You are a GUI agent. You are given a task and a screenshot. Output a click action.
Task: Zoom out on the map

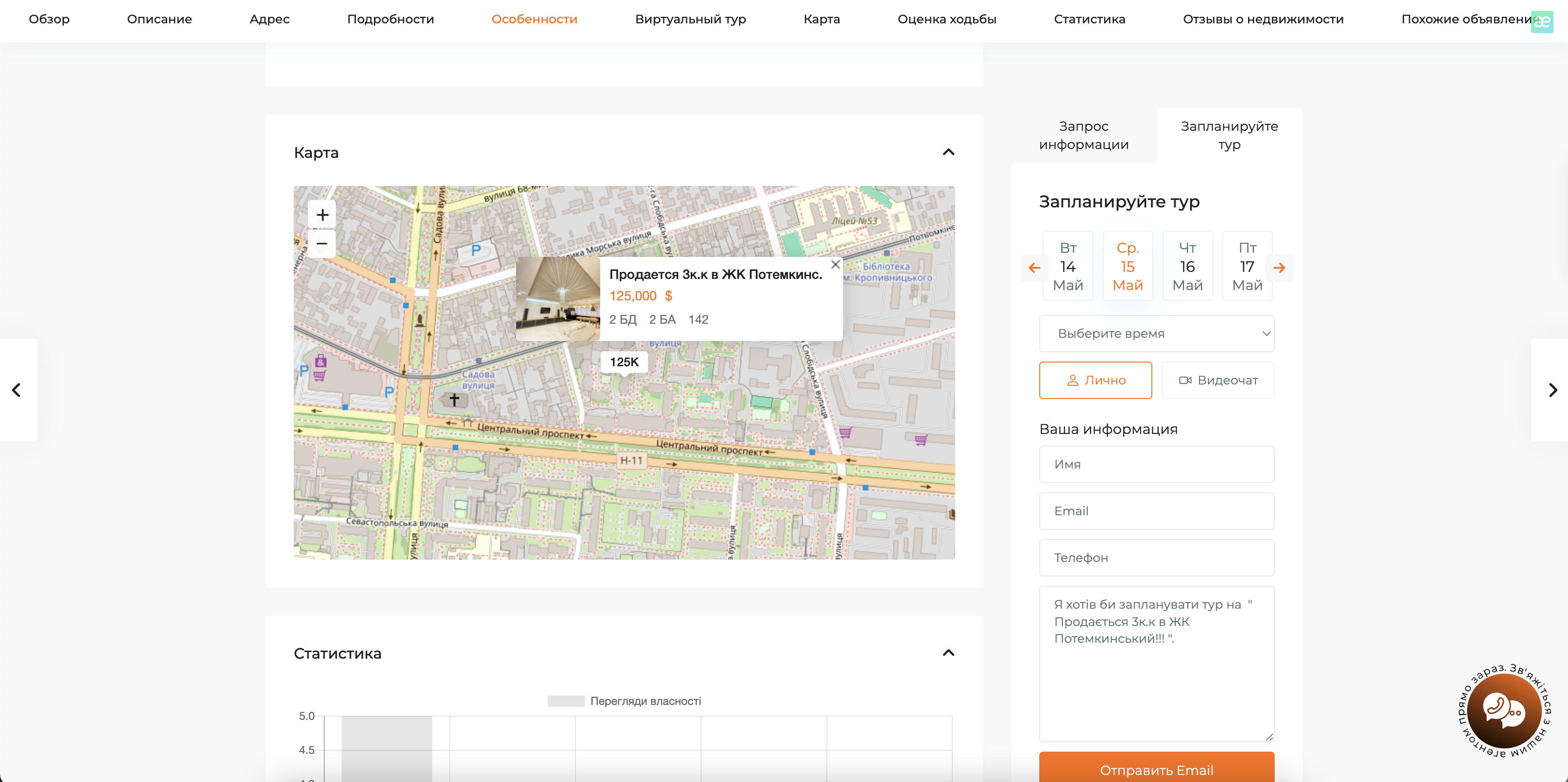[x=322, y=243]
